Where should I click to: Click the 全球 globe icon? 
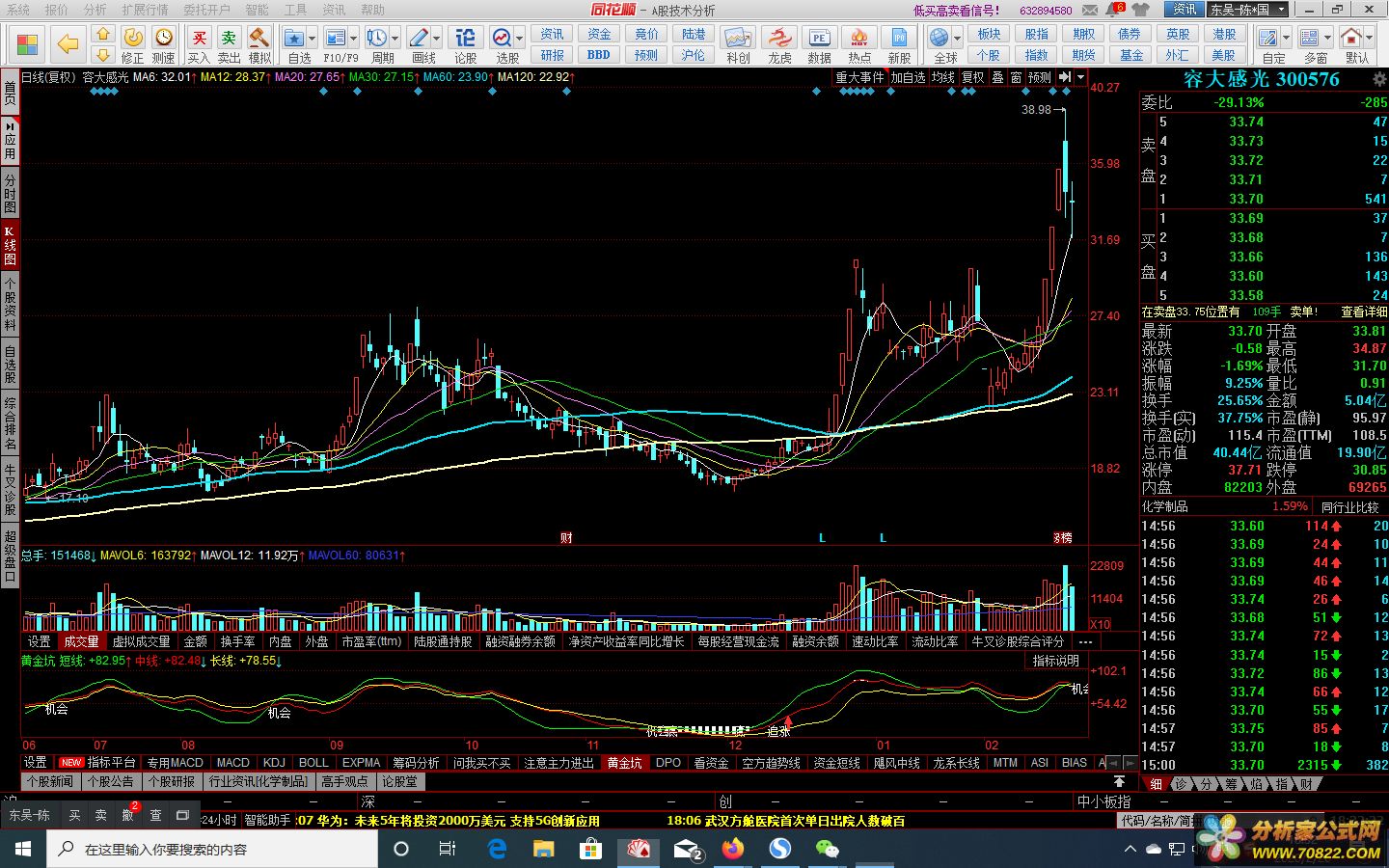coord(940,39)
